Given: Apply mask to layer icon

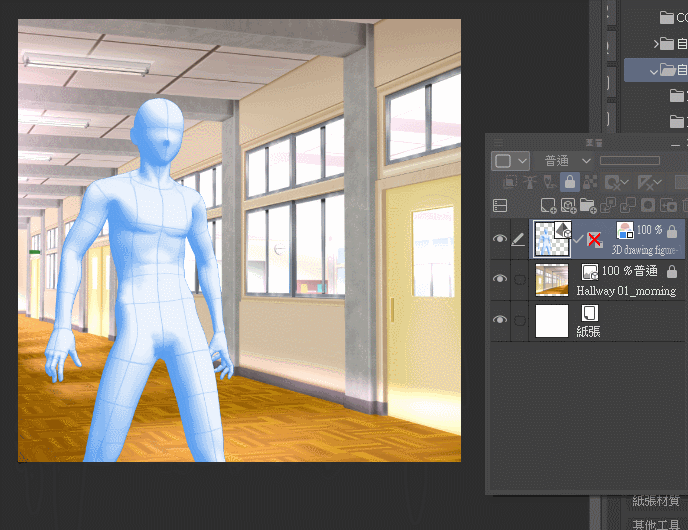Looking at the screenshot, I should (668, 205).
